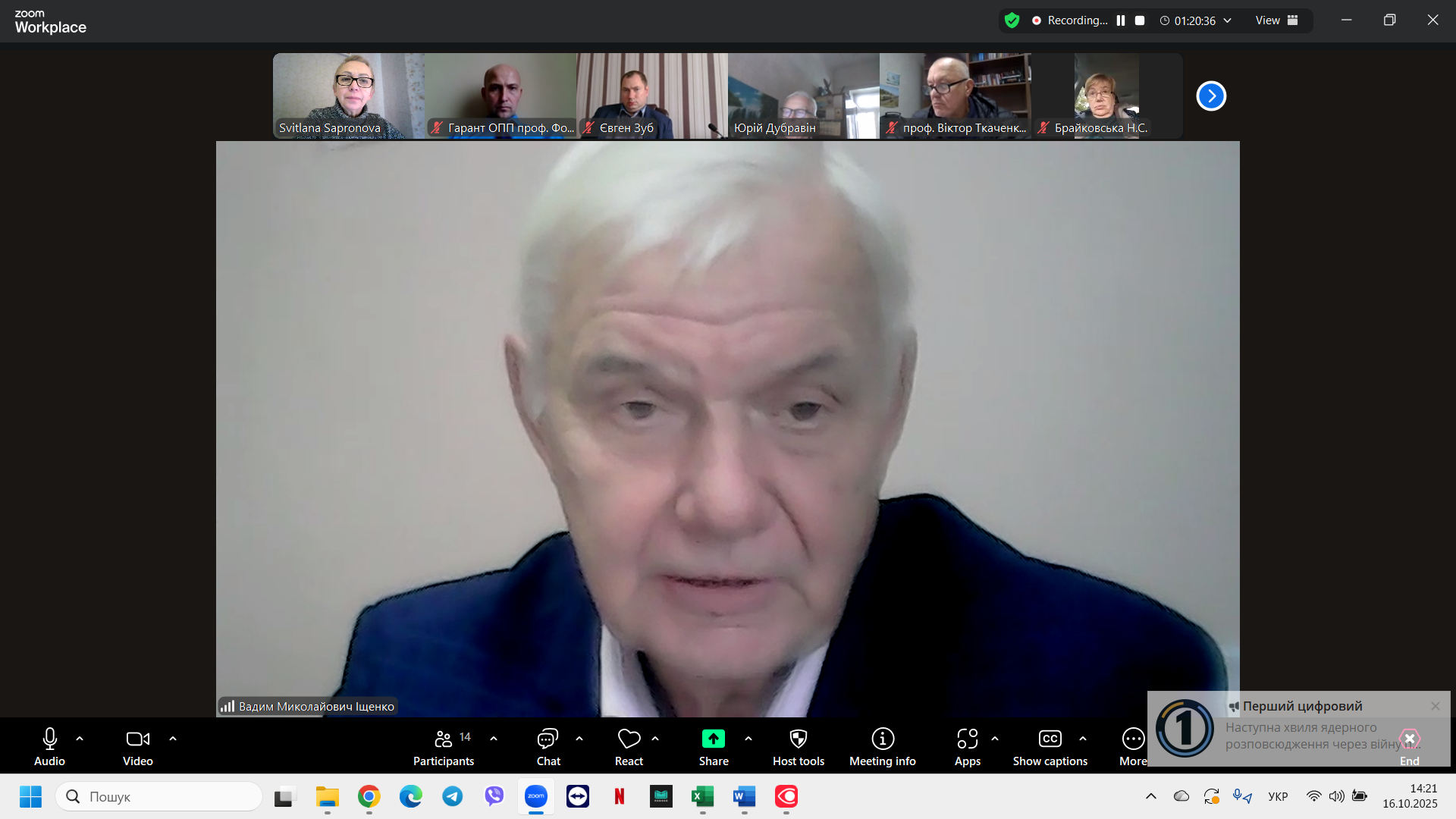Toggle Show captions on
Screen dimensions: 1456x819
pyautogui.click(x=1050, y=739)
